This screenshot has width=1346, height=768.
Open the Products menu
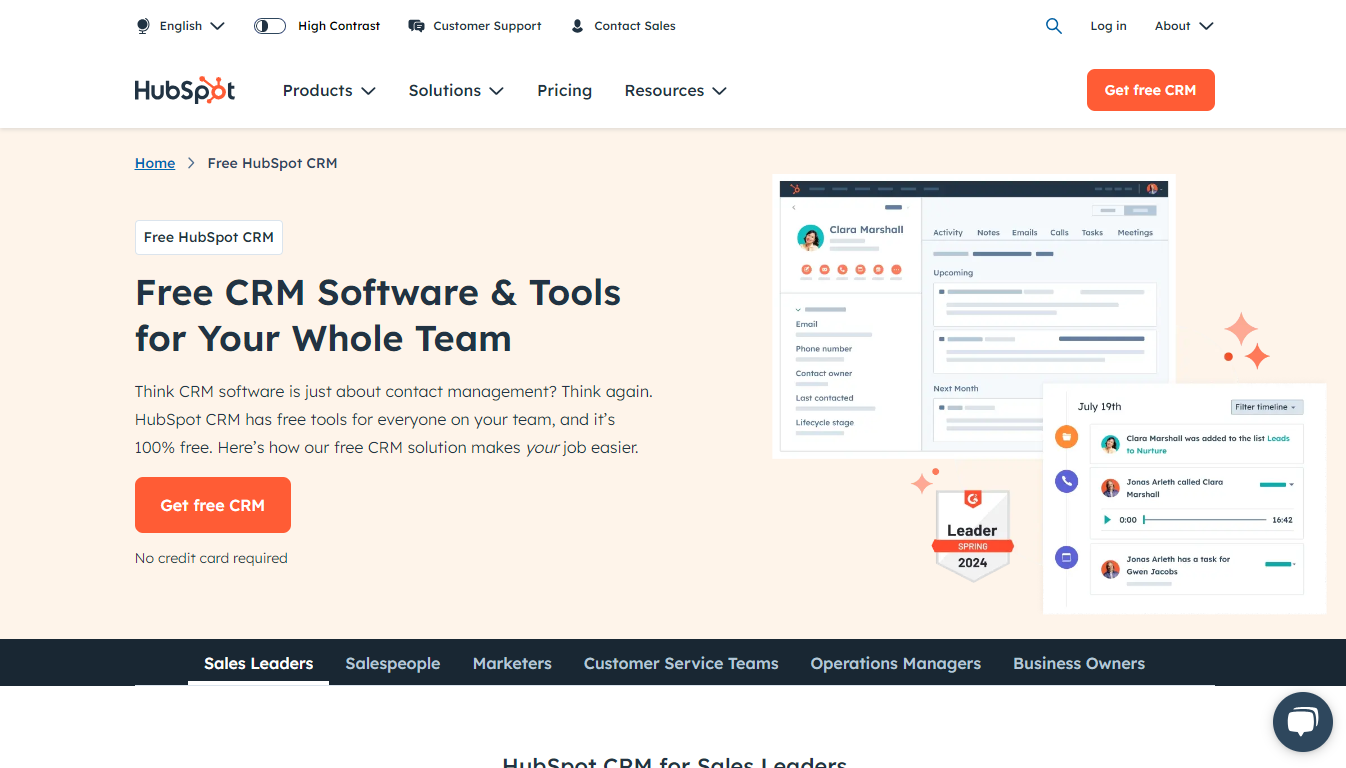coord(329,90)
